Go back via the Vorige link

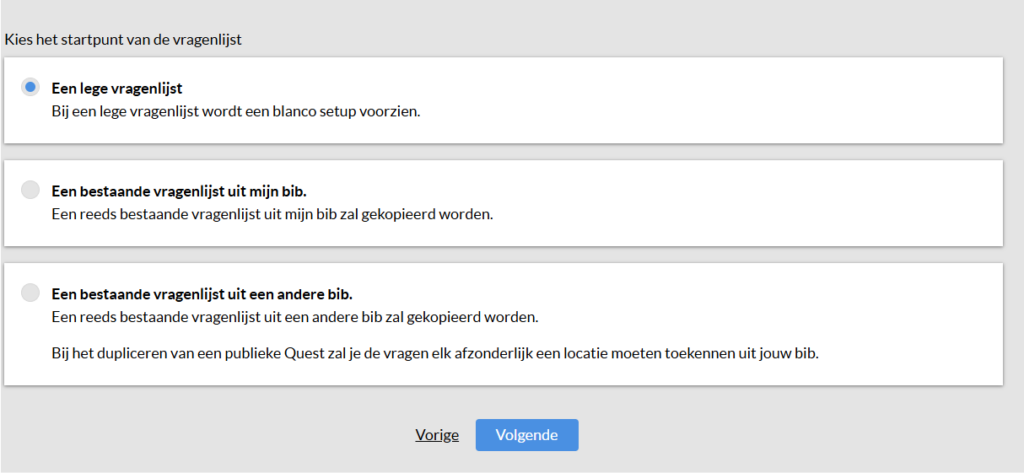[437, 435]
